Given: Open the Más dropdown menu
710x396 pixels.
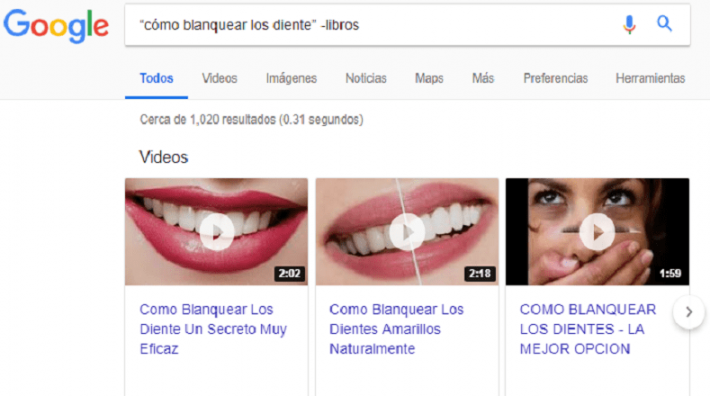Looking at the screenshot, I should click(x=483, y=78).
